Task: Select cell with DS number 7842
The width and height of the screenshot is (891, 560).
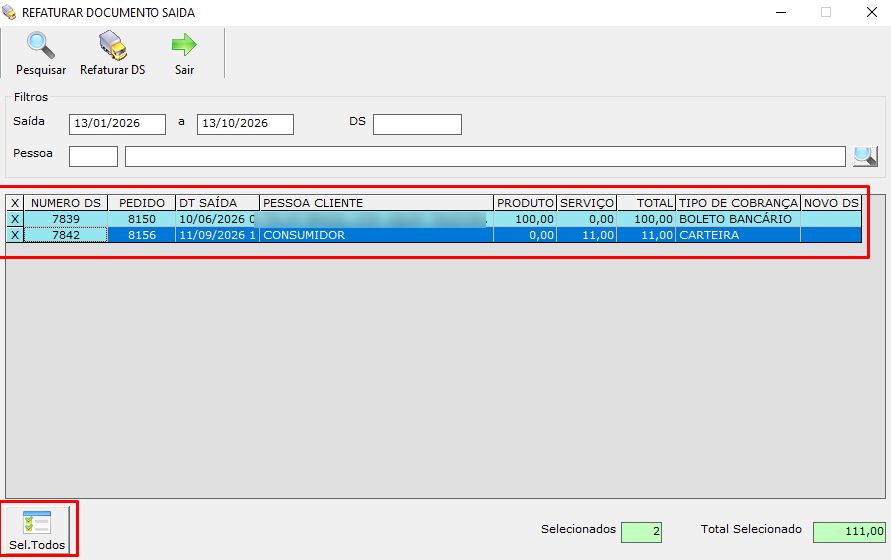Action: (66, 235)
